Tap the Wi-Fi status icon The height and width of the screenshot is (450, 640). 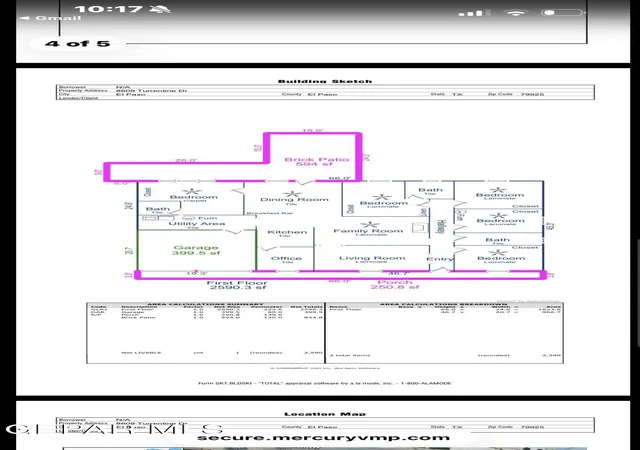tap(516, 12)
